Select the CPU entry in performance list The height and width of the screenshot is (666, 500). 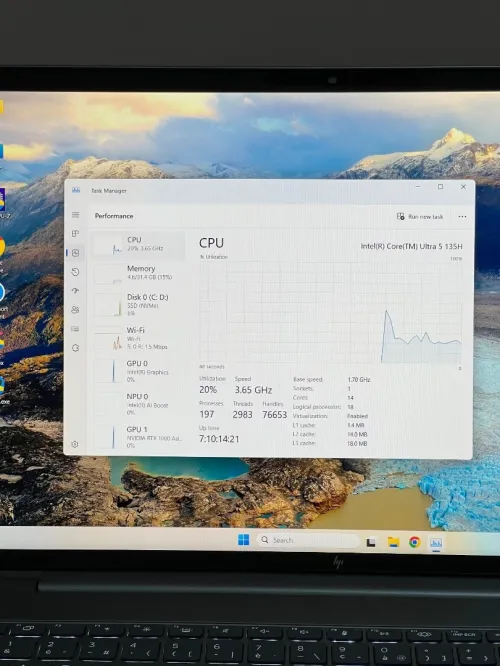[x=138, y=245]
